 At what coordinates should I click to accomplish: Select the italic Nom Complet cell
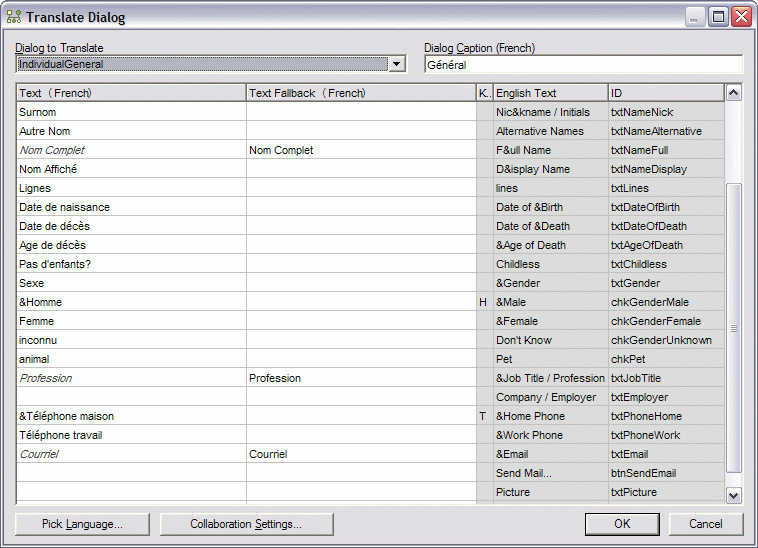[x=131, y=150]
